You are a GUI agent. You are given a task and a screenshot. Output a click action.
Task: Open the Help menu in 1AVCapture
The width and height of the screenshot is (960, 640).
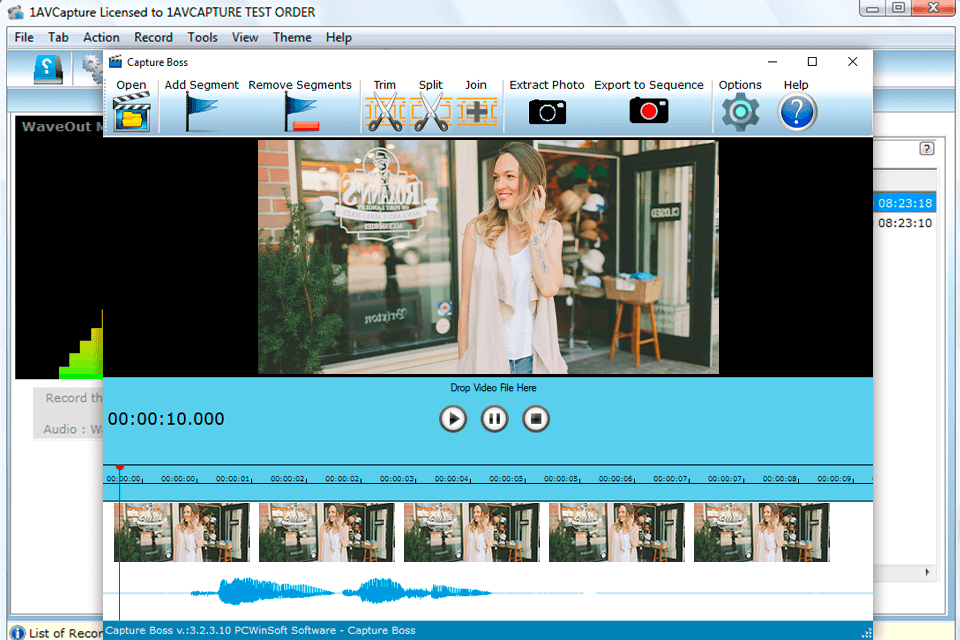[x=339, y=37]
